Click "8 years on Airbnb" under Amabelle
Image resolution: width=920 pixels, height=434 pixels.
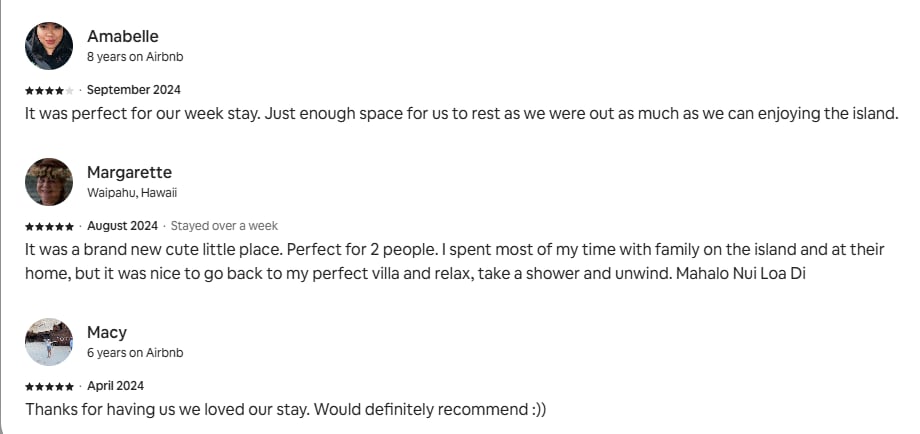click(x=135, y=57)
